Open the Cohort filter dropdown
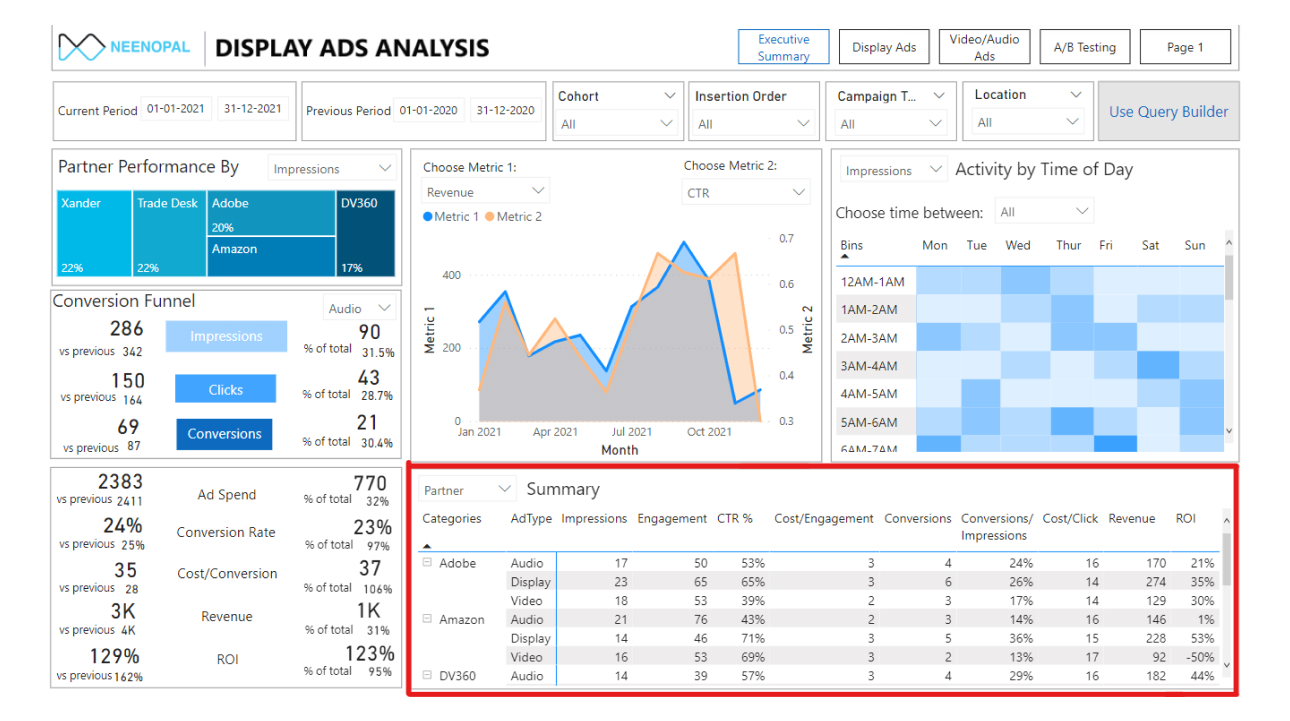 pyautogui.click(x=618, y=123)
